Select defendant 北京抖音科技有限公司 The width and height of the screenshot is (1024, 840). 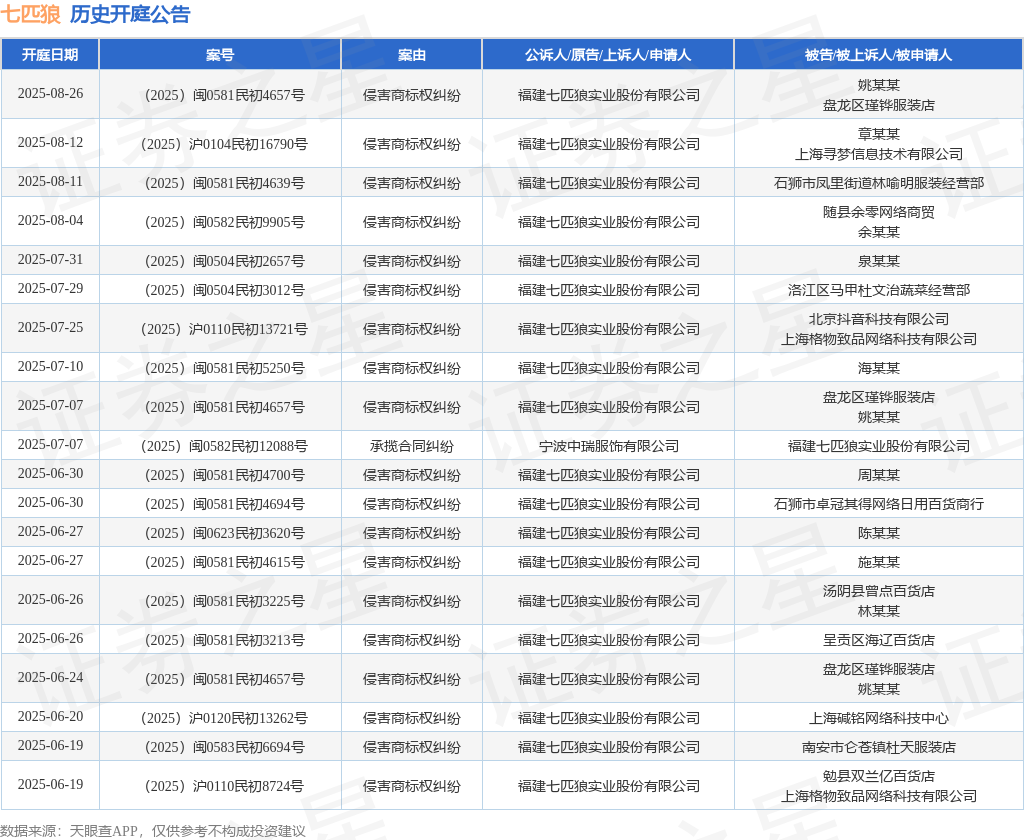(x=878, y=319)
